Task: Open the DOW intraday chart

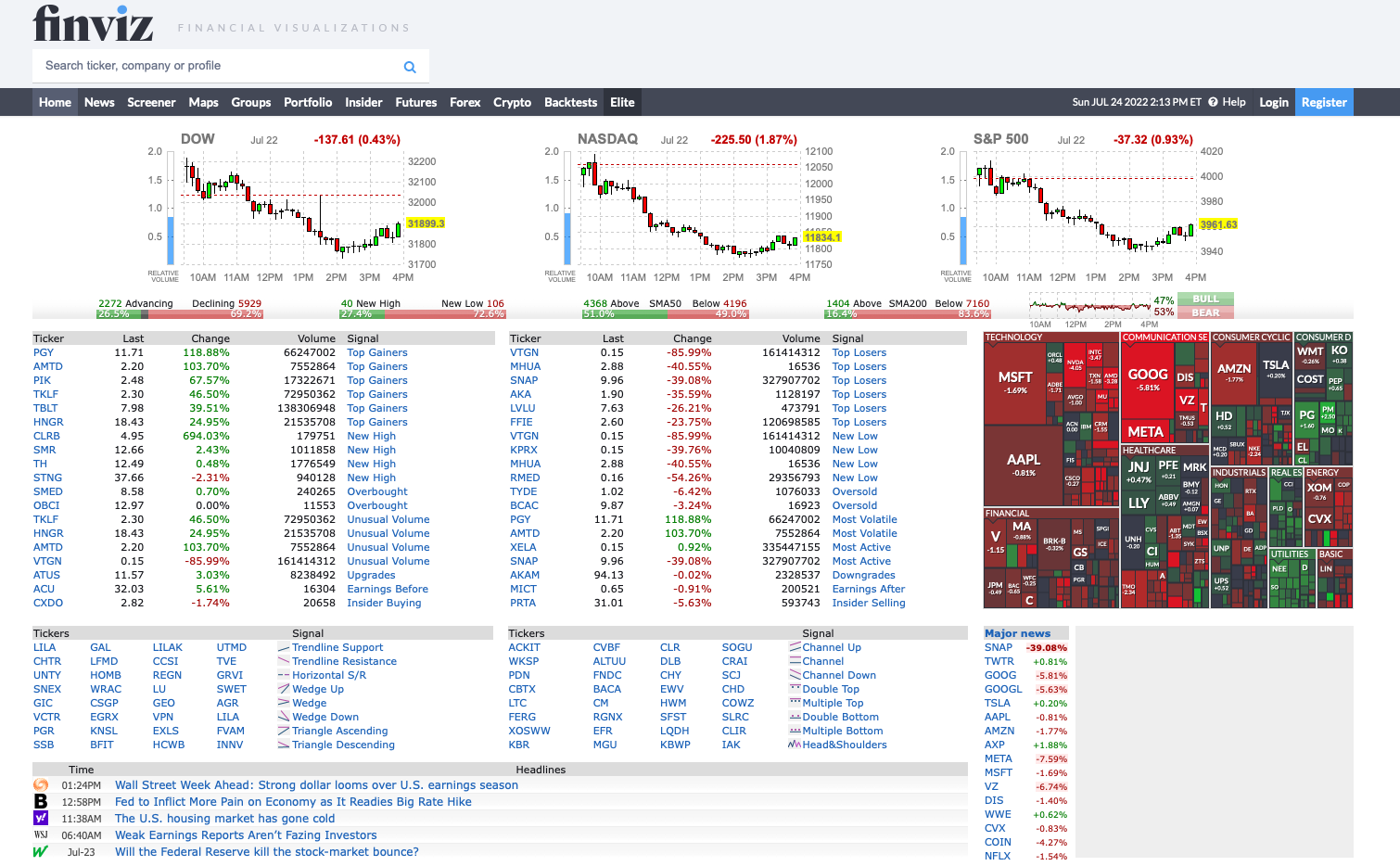Action: click(x=297, y=209)
